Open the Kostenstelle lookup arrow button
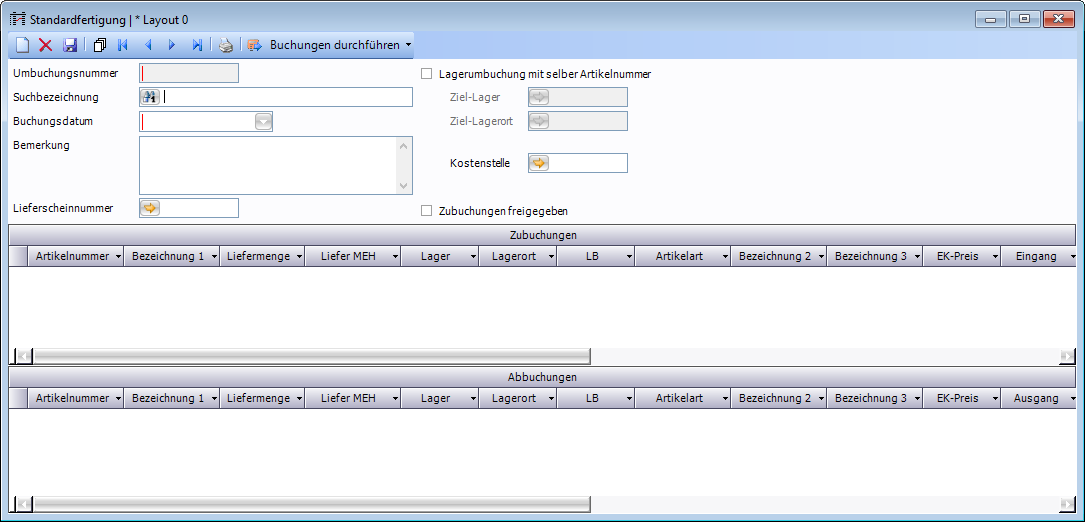The image size is (1085, 522). point(539,163)
